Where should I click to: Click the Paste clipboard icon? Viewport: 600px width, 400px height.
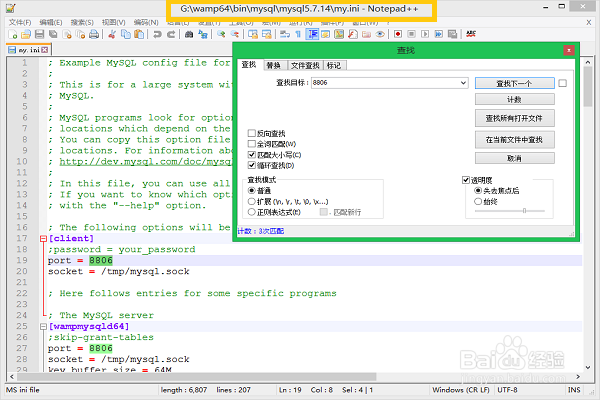(x=139, y=34)
